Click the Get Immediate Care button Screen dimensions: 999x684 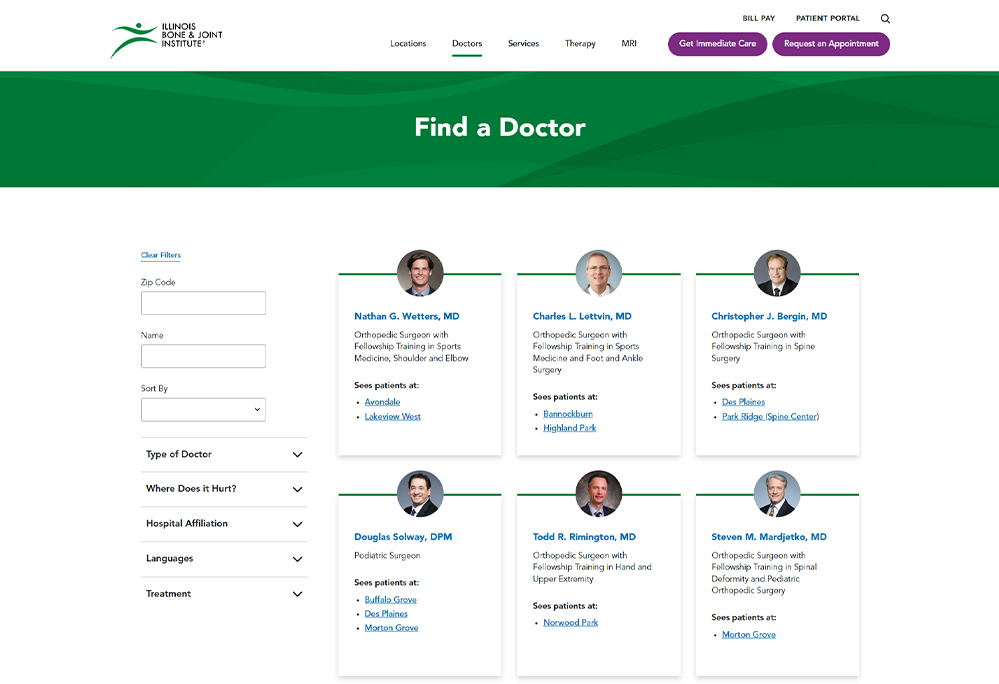717,44
